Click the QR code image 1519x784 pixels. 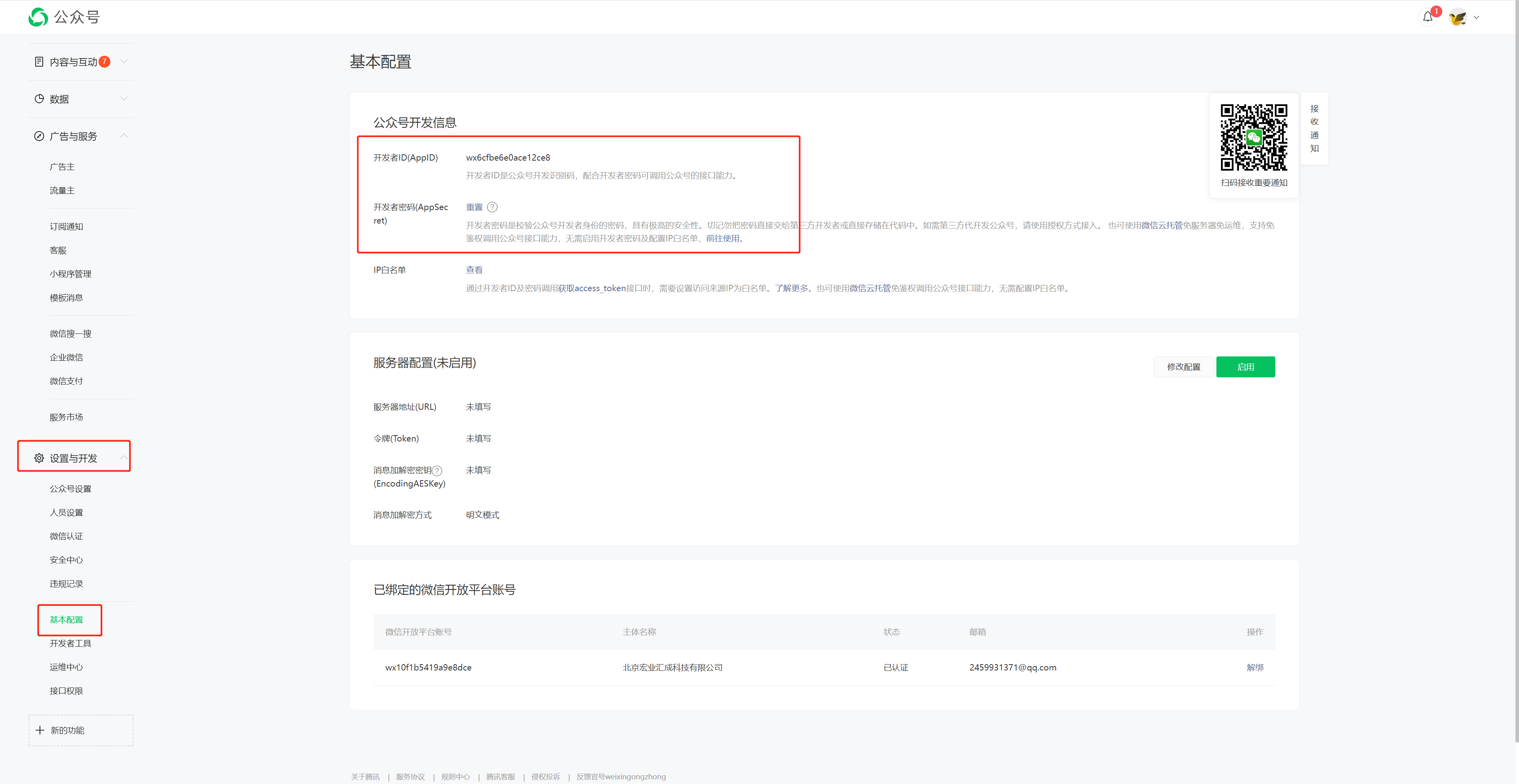click(x=1254, y=137)
